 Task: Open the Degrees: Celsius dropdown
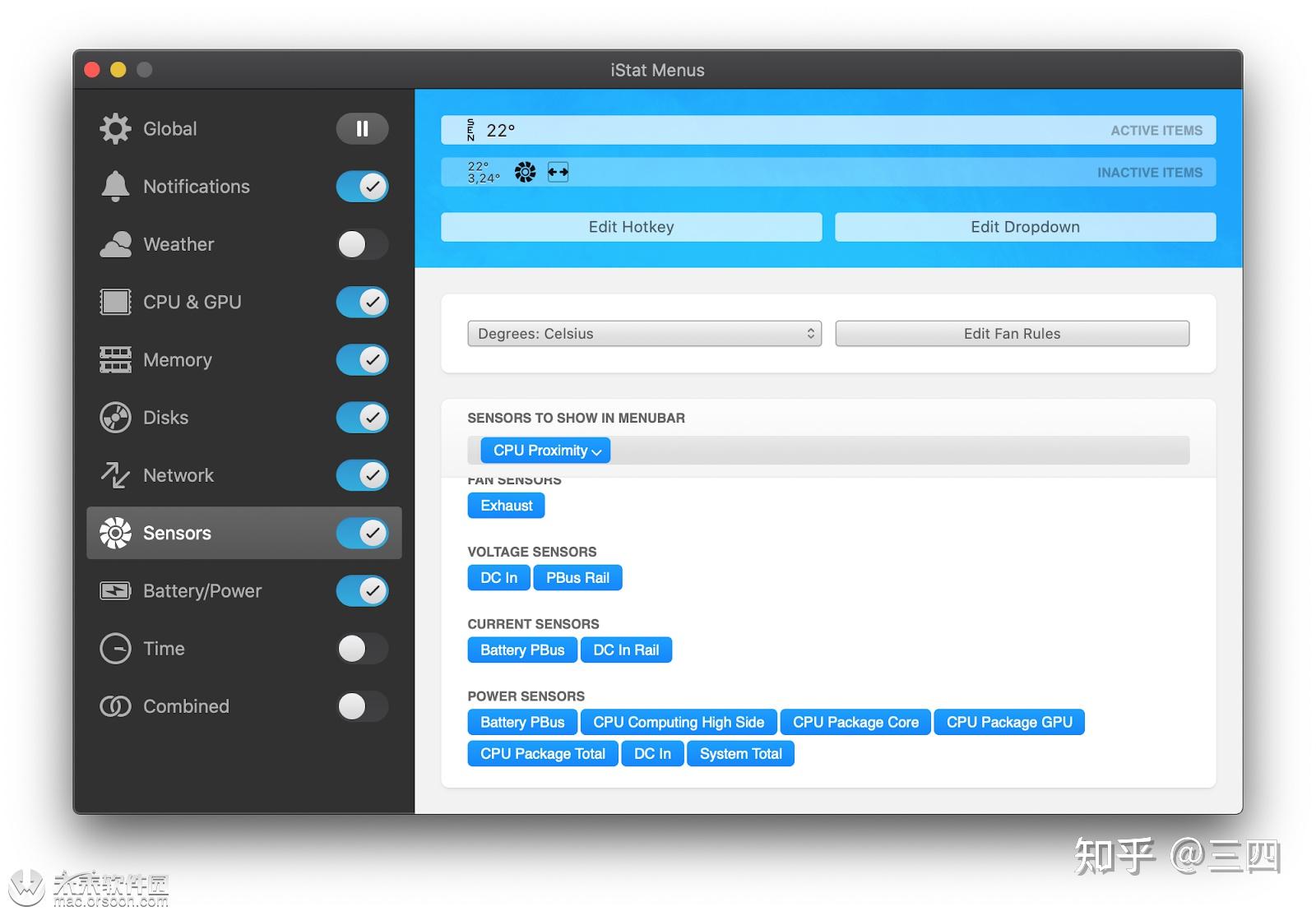[644, 333]
